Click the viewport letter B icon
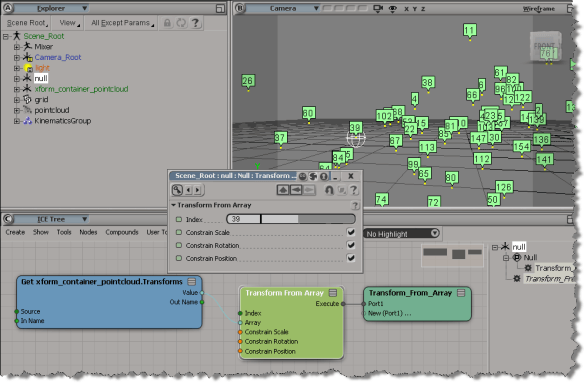 coord(239,8)
